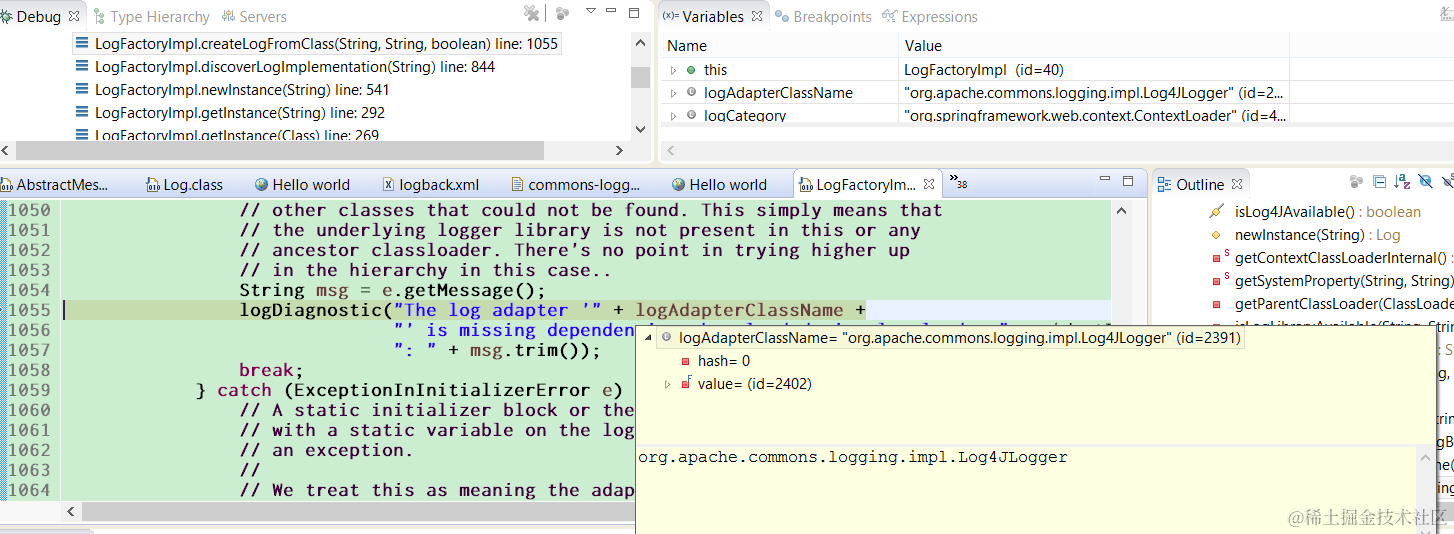Minimize the editor area
Image resolution: width=1454 pixels, height=534 pixels.
1105,179
